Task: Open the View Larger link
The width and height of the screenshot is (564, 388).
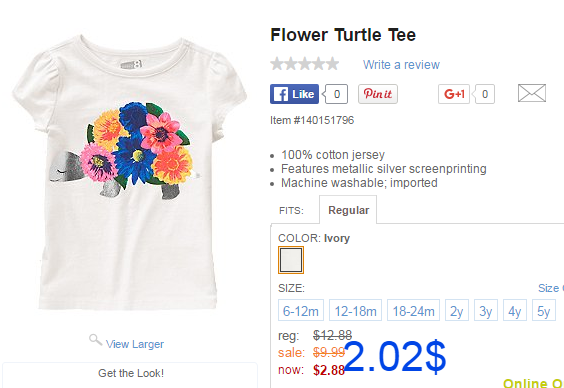Action: click(x=135, y=344)
